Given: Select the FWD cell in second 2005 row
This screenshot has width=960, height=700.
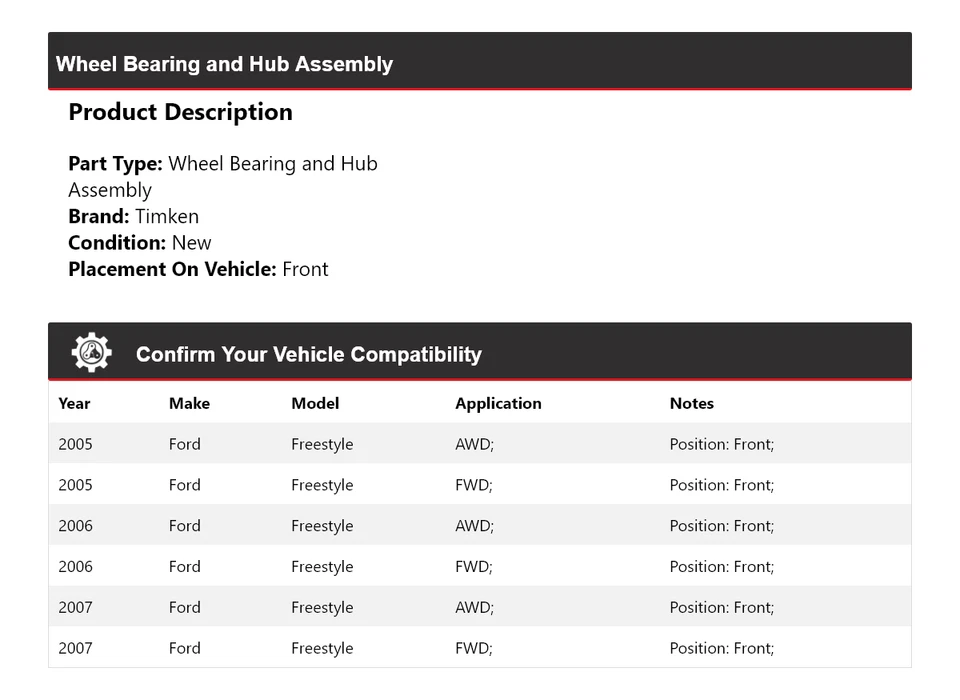Looking at the screenshot, I should pos(474,486).
